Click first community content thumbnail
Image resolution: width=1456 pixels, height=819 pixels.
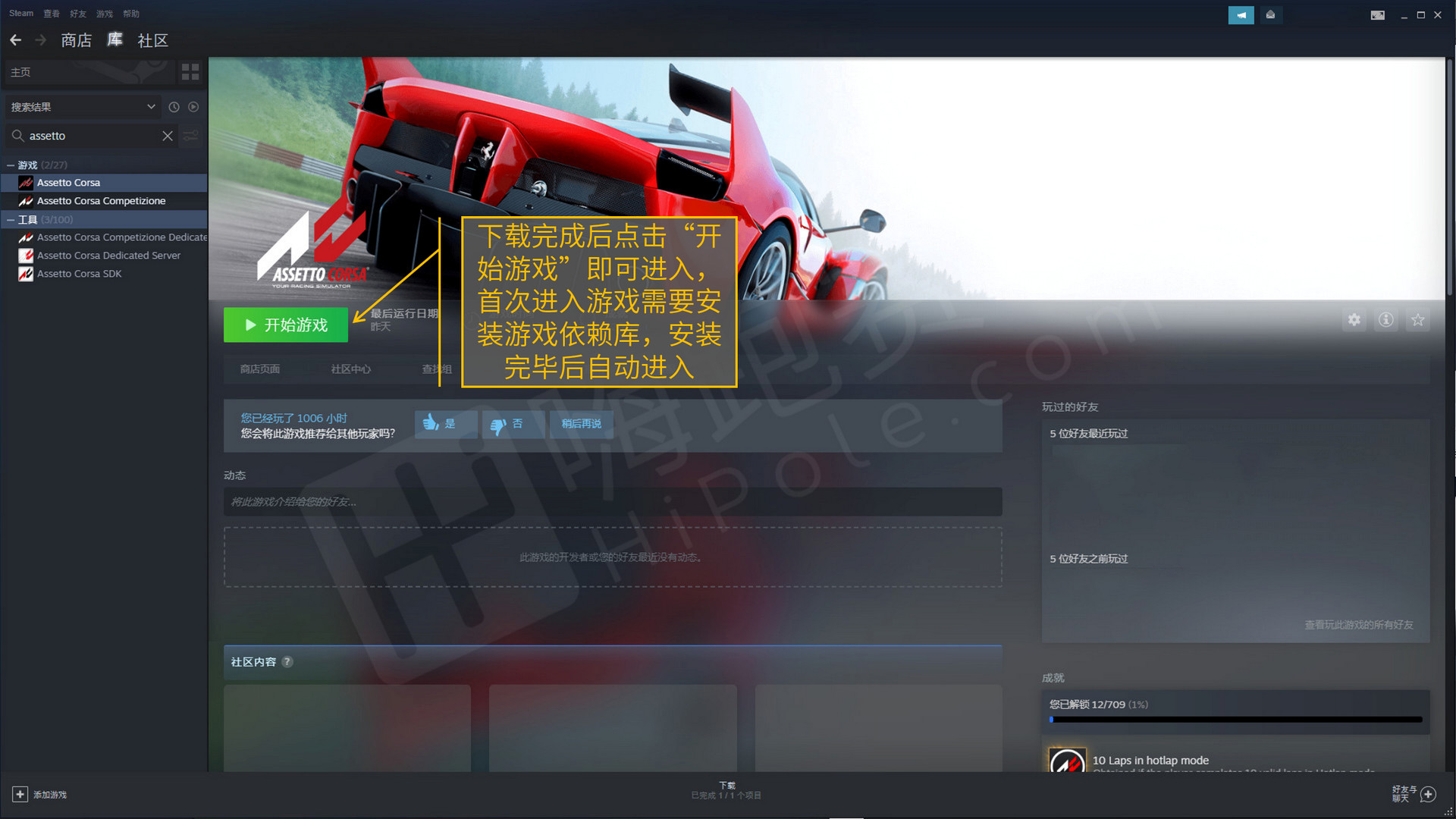click(347, 729)
